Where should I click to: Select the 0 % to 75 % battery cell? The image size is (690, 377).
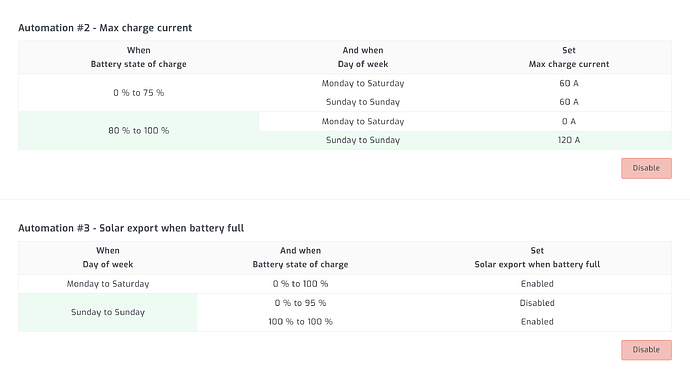click(139, 93)
